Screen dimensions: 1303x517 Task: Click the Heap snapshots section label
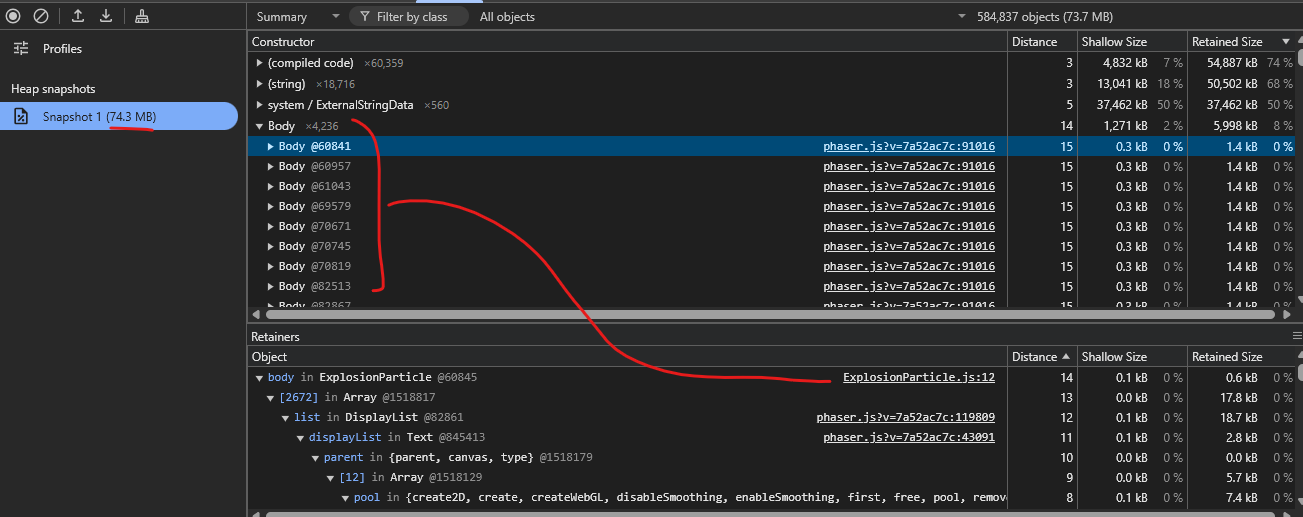53,89
